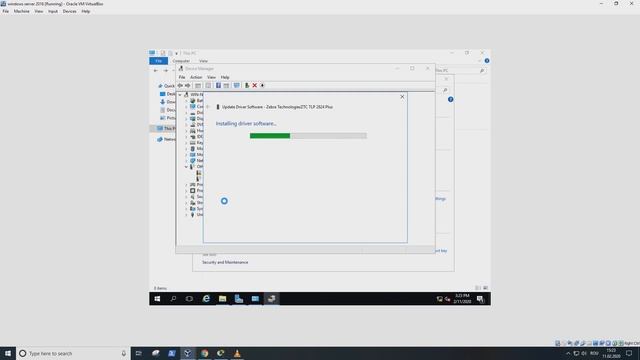Open guest Windows Server Start button
This screenshot has width=640, height=360.
[x=157, y=299]
